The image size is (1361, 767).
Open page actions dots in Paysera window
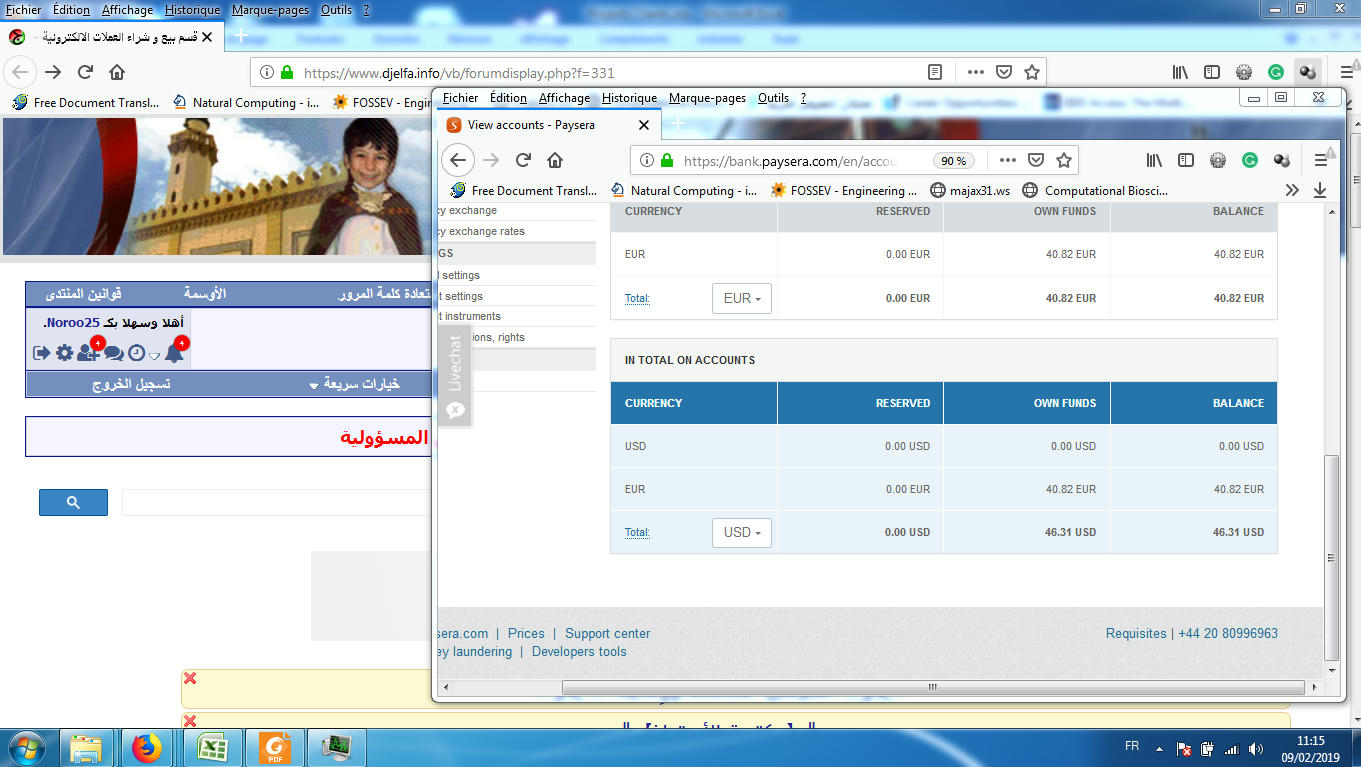pos(1007,160)
